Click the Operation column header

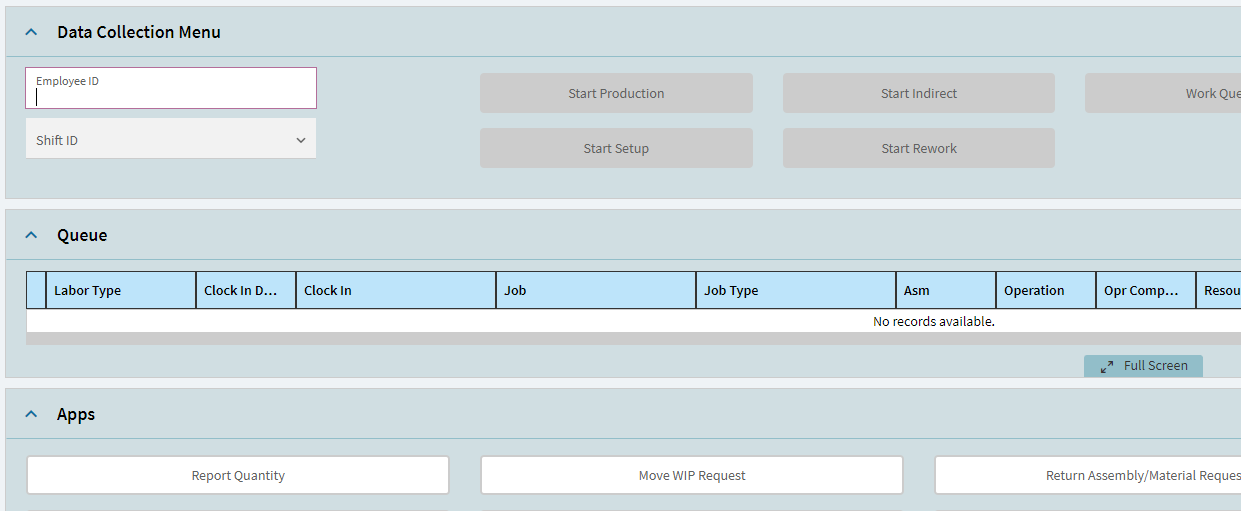point(1046,290)
